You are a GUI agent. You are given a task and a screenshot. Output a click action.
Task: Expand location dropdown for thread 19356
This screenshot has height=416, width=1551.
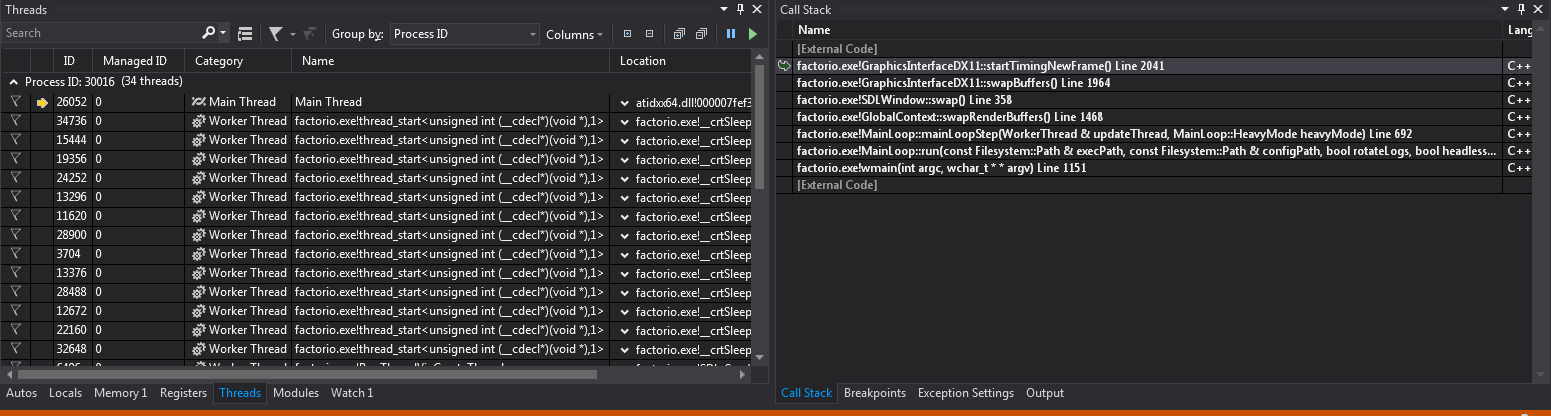pyautogui.click(x=624, y=160)
